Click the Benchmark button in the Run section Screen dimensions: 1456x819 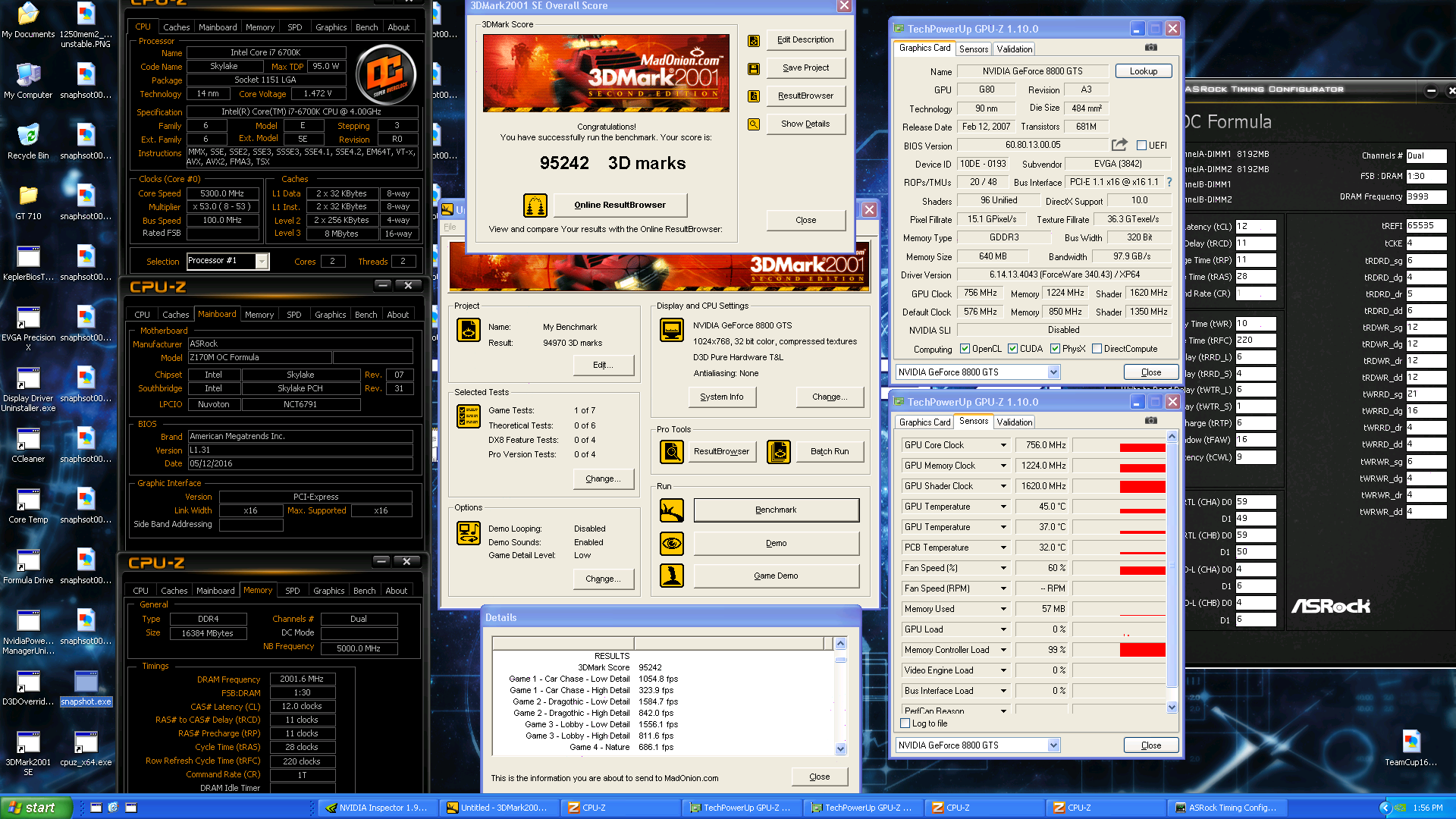[776, 510]
